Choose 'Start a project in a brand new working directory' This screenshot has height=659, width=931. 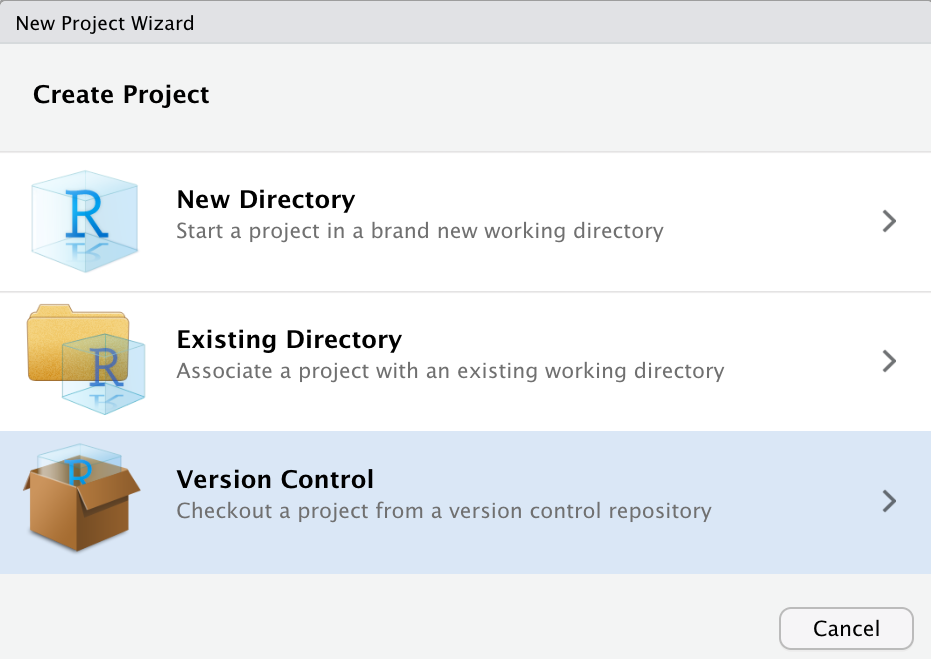(x=420, y=231)
